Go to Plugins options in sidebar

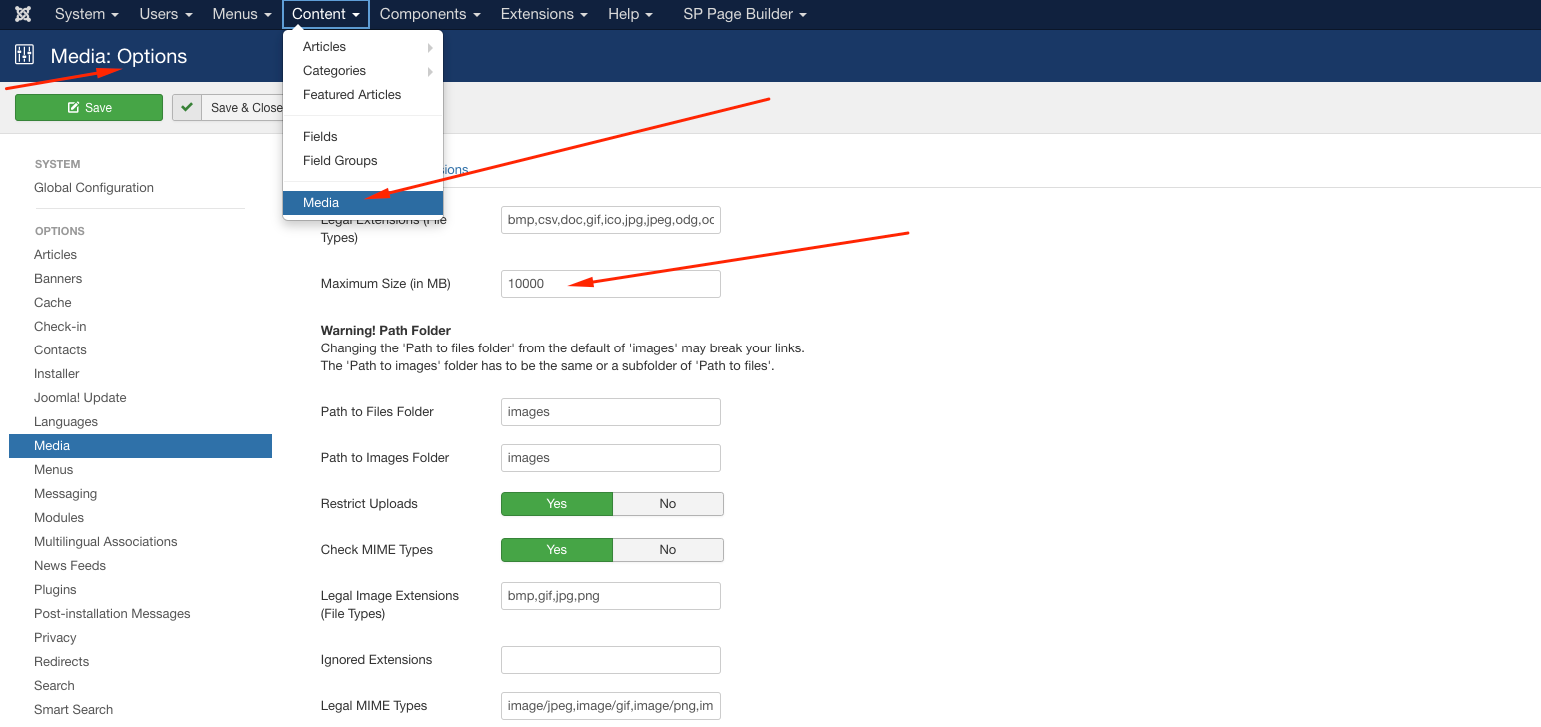(55, 590)
